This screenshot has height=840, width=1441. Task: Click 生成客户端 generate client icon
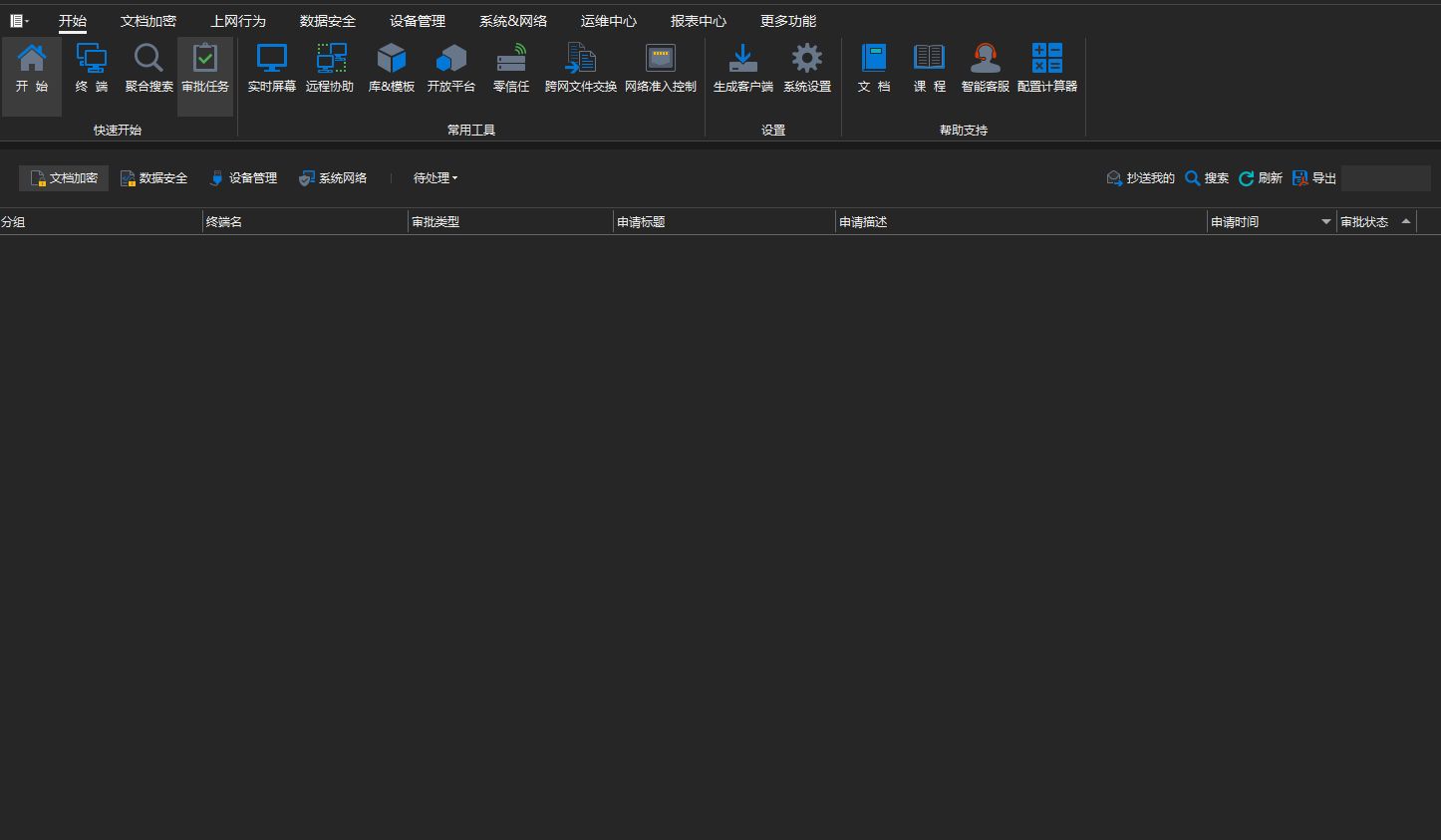(x=743, y=69)
